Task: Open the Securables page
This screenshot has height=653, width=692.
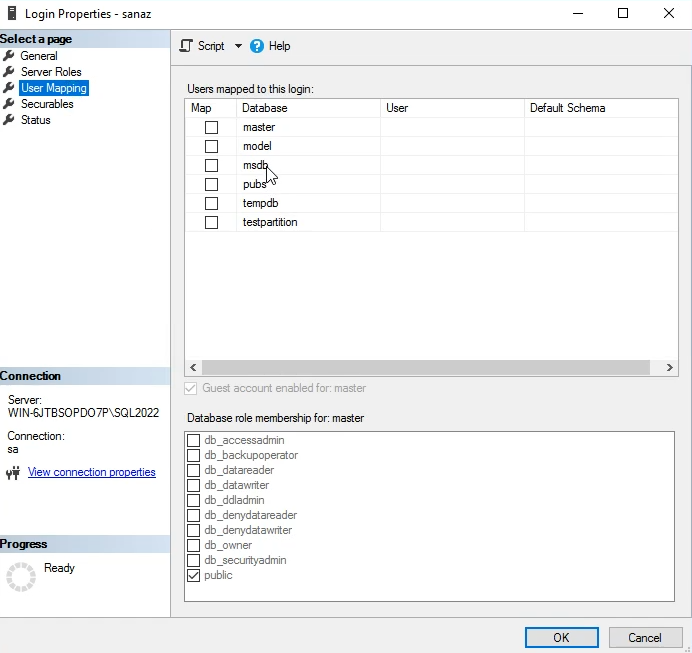Action: click(47, 104)
